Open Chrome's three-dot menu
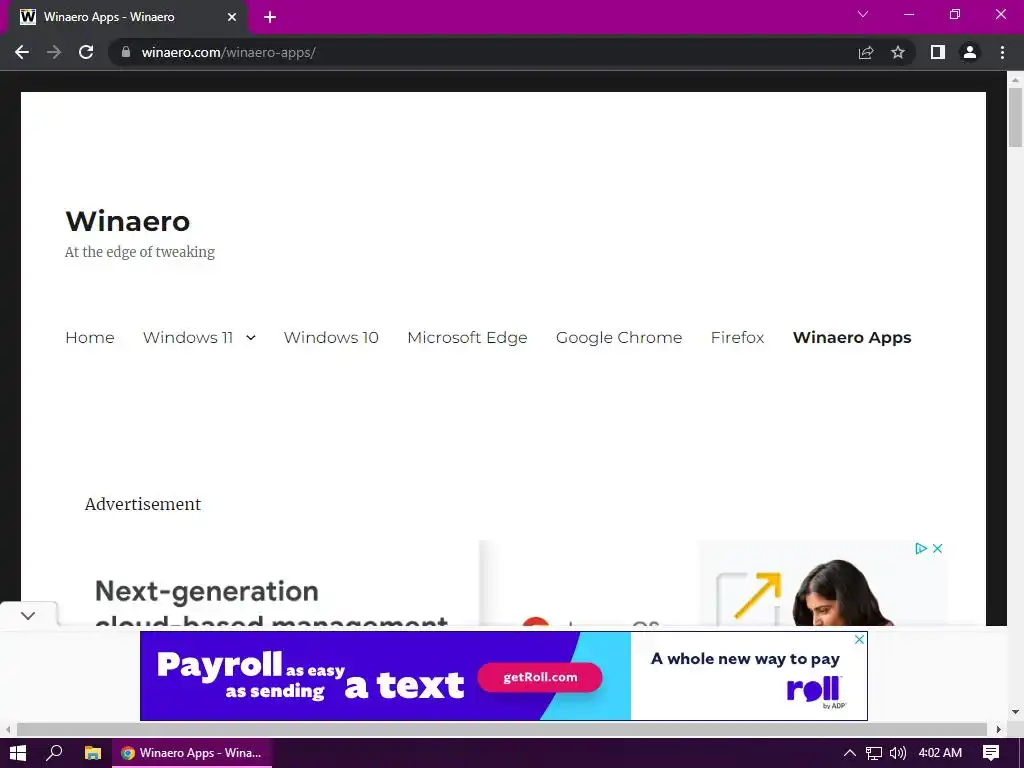1024x768 pixels. 1002,52
